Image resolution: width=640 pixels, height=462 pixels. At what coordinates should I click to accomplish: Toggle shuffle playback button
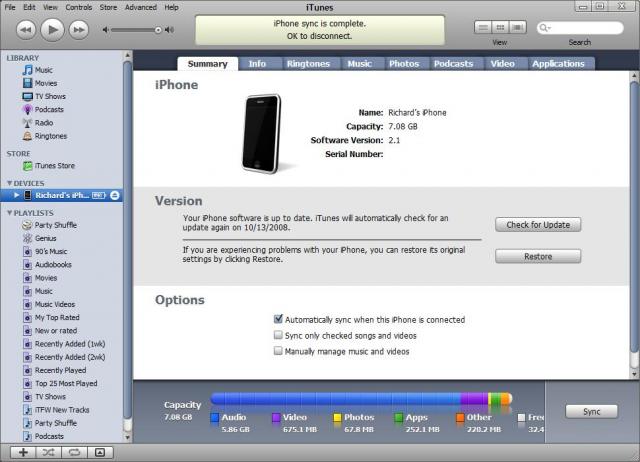point(49,452)
